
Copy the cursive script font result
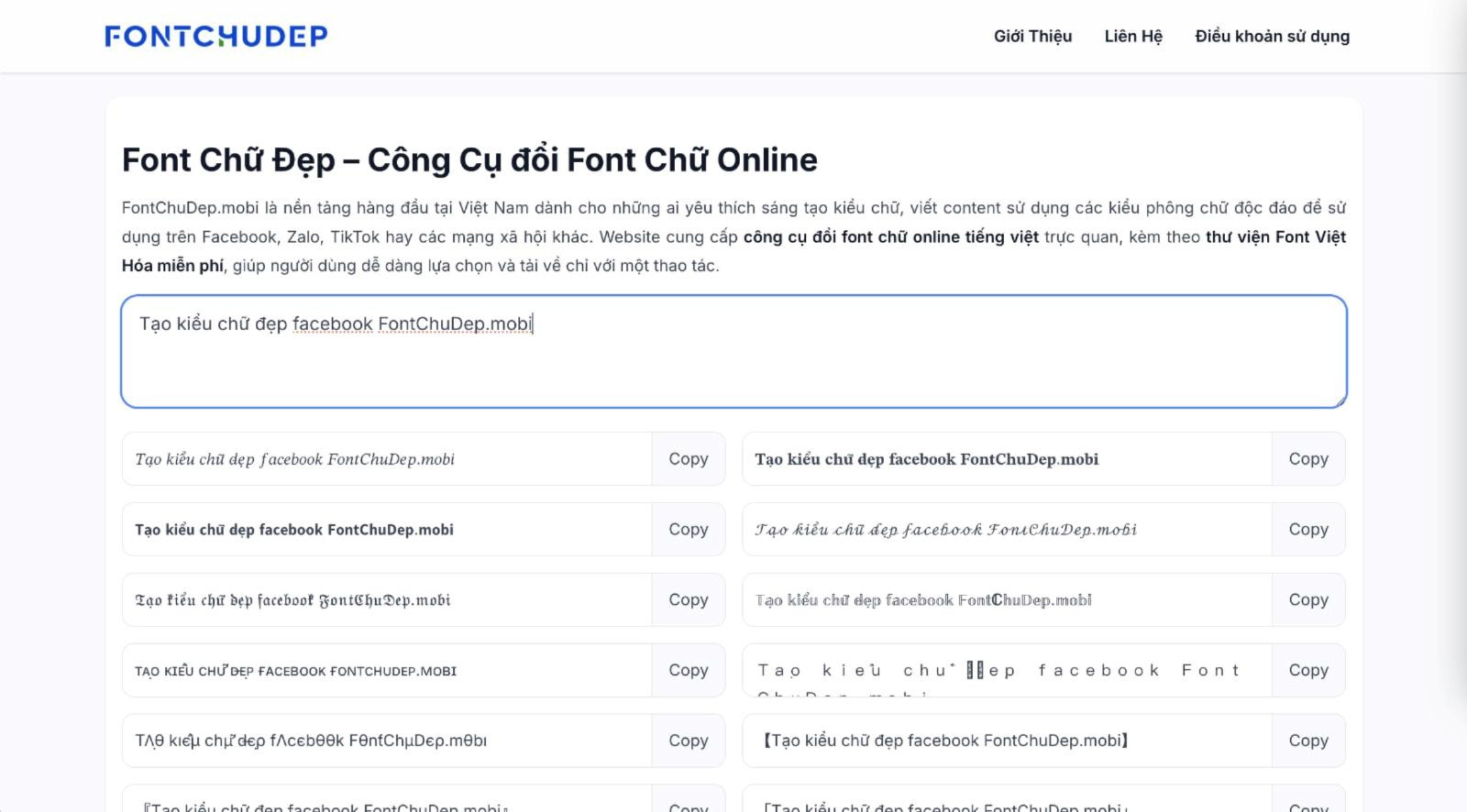1308,530
